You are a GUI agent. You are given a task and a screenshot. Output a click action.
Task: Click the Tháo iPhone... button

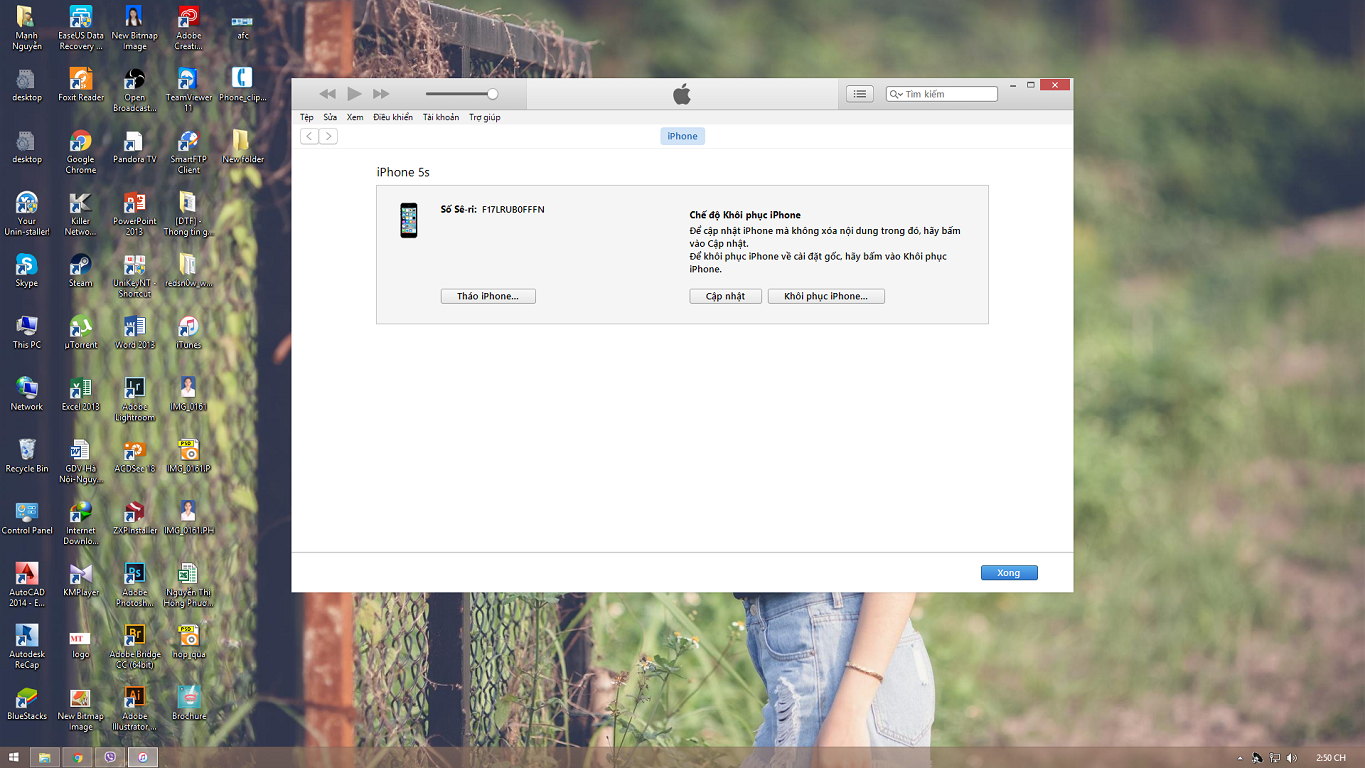tap(488, 296)
